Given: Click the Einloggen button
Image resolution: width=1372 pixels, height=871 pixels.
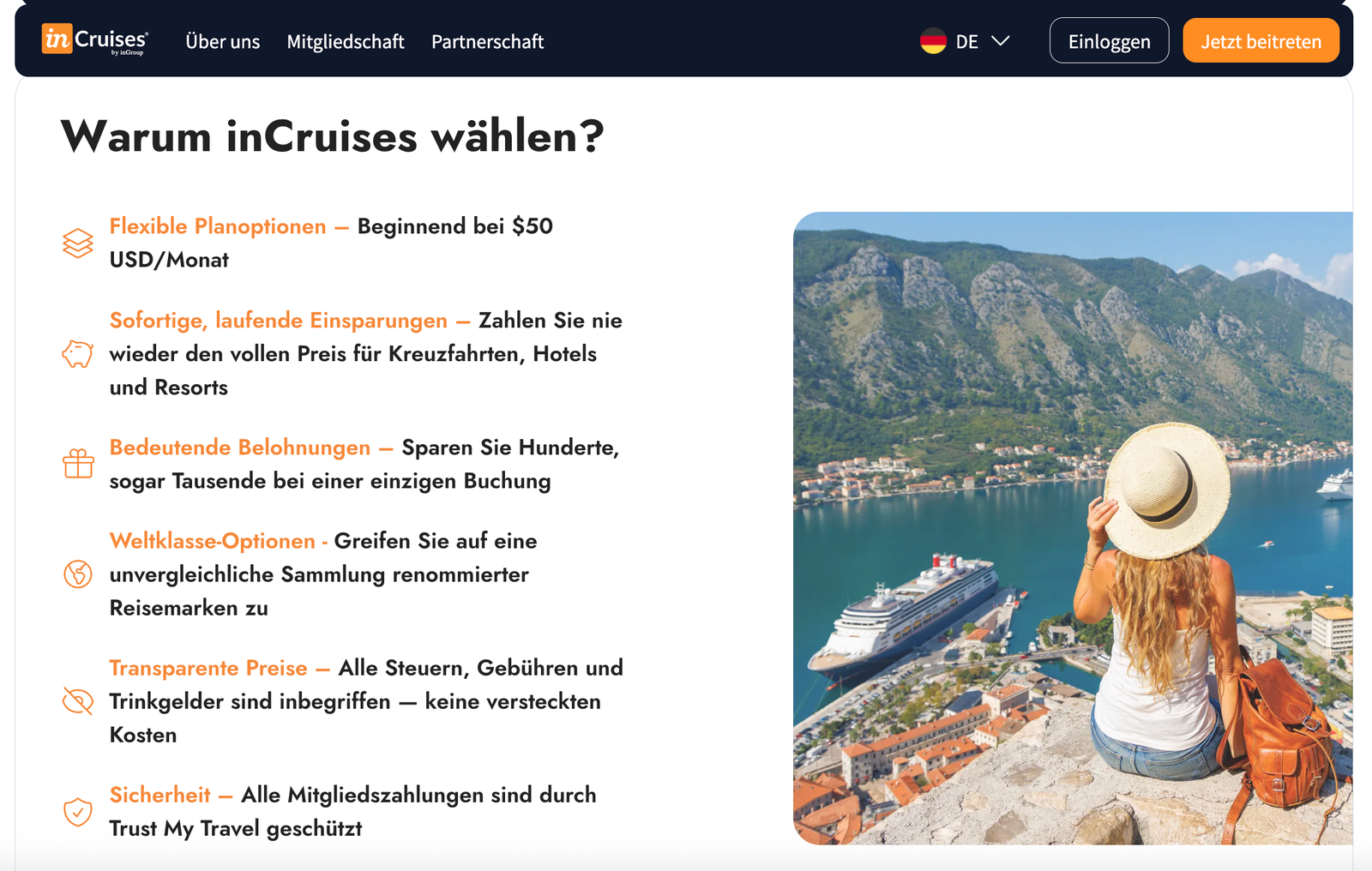Looking at the screenshot, I should [x=1109, y=40].
